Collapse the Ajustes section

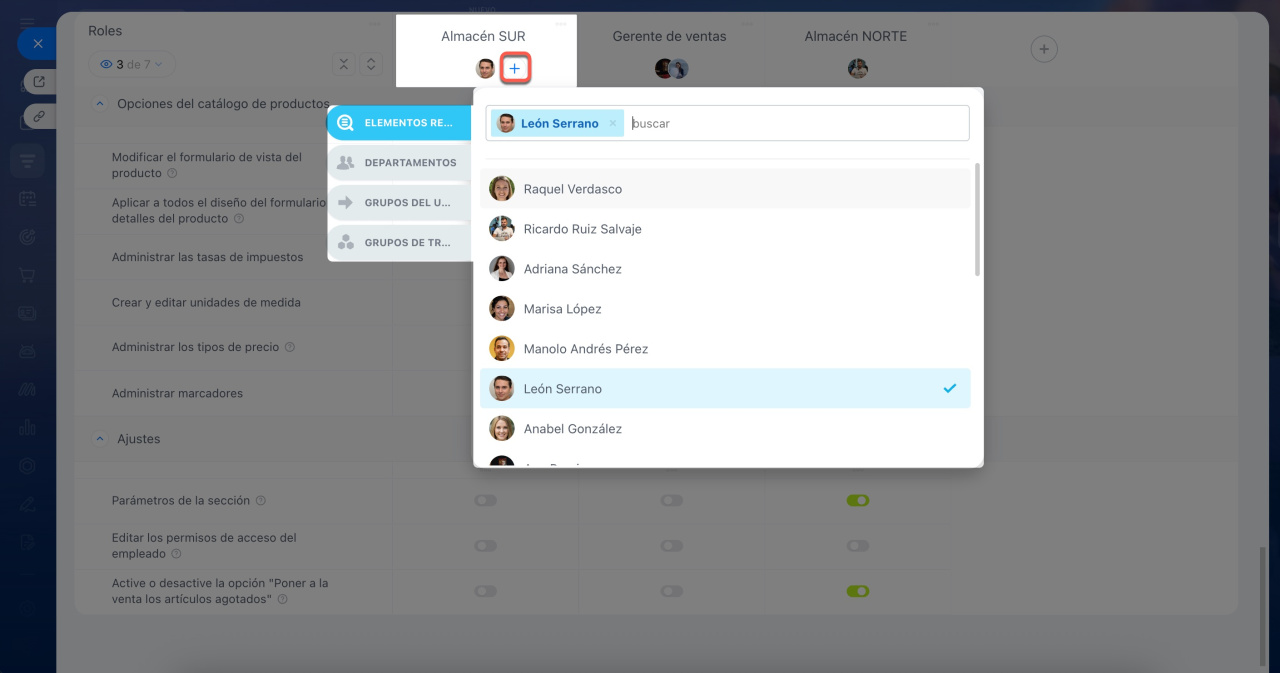99,439
